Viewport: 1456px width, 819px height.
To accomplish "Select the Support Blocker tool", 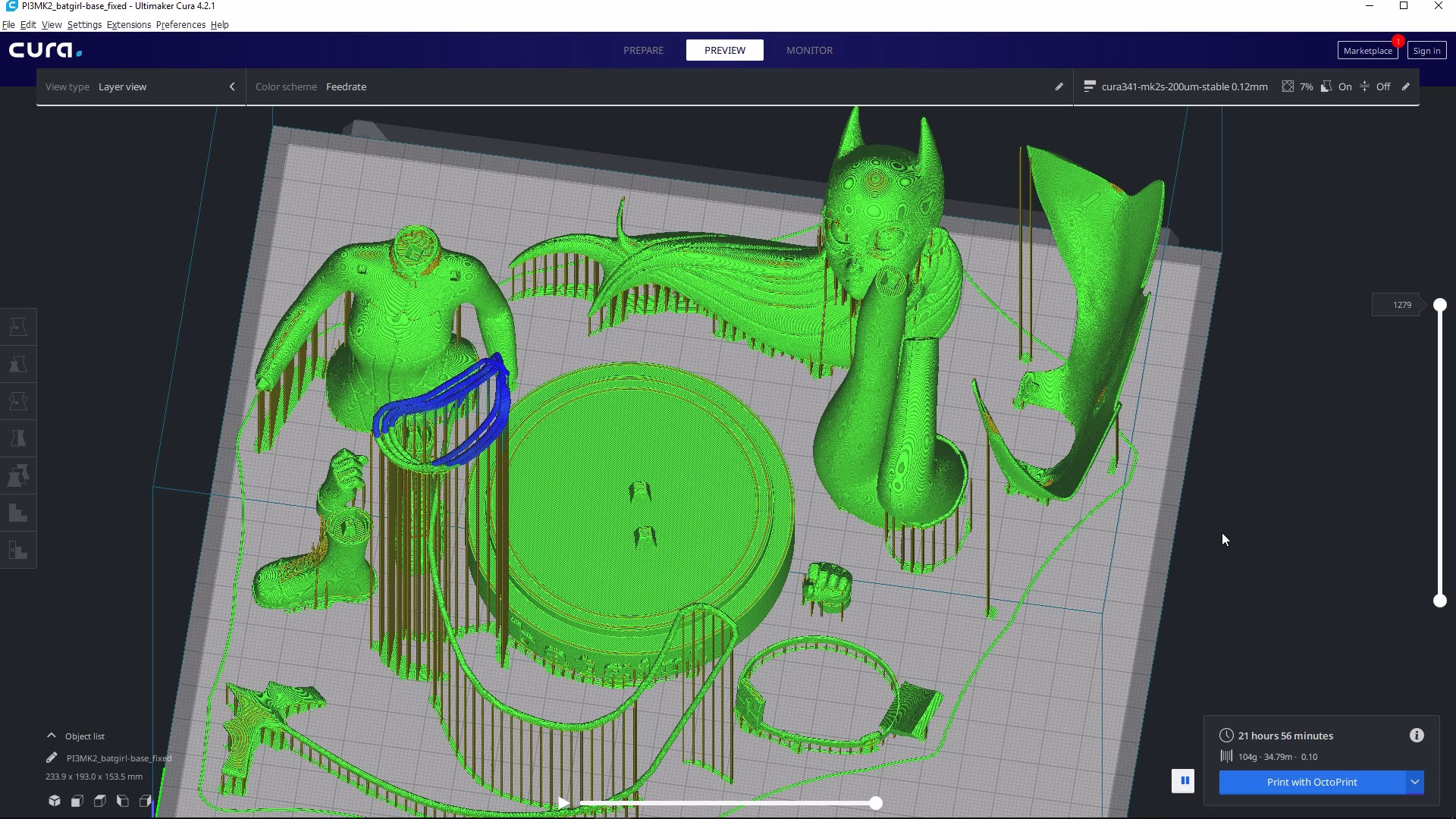I will click(18, 513).
